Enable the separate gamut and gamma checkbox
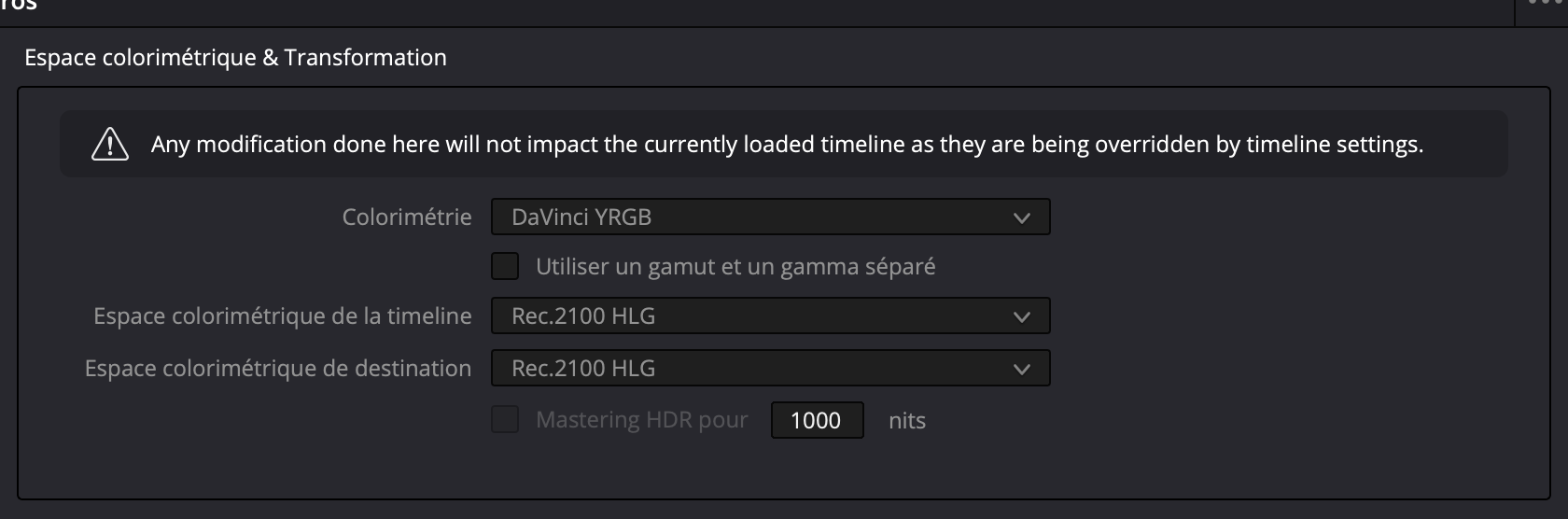The width and height of the screenshot is (1568, 519). (505, 266)
